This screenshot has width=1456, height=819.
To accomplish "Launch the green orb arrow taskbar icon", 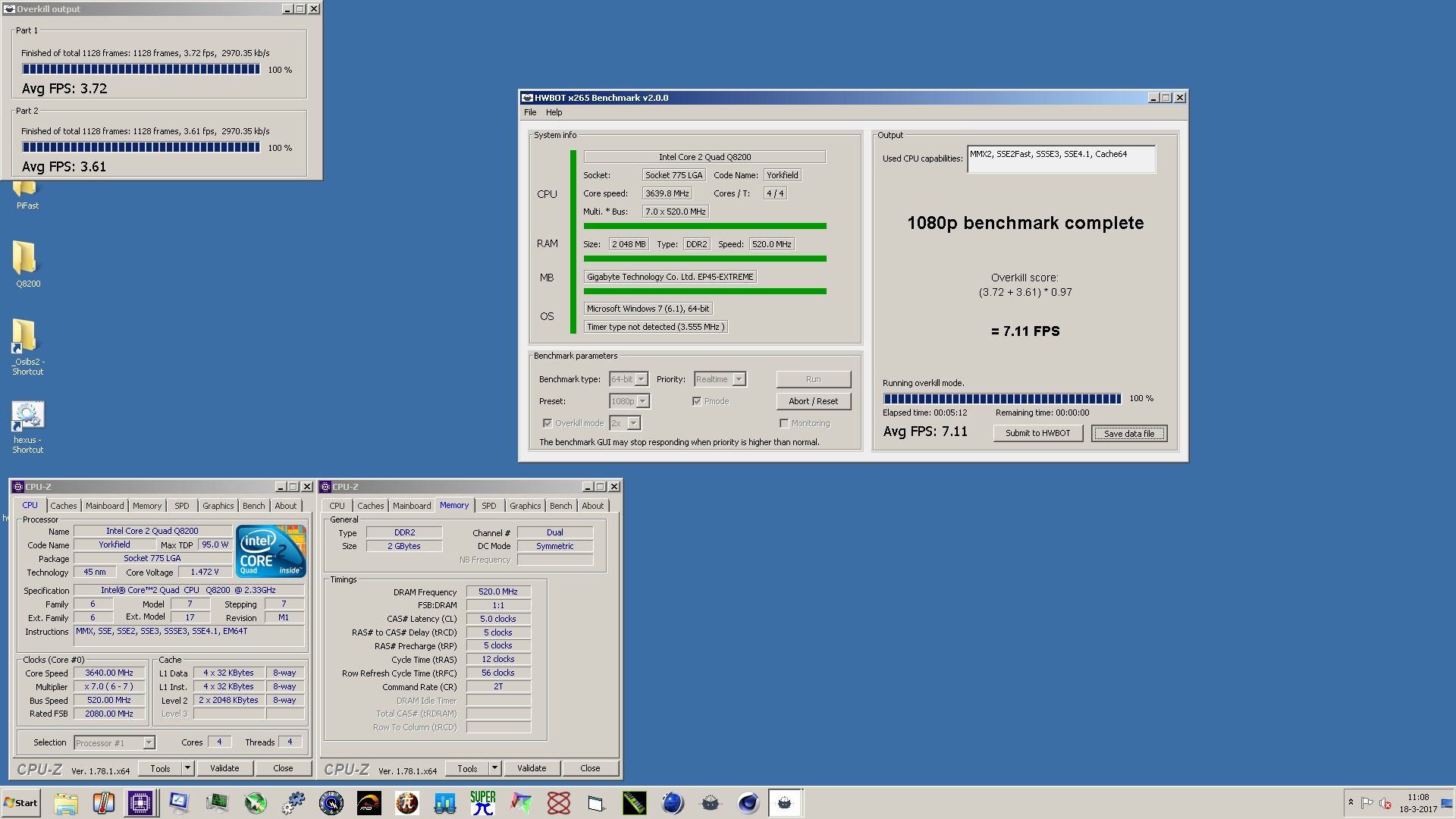I will (x=256, y=803).
